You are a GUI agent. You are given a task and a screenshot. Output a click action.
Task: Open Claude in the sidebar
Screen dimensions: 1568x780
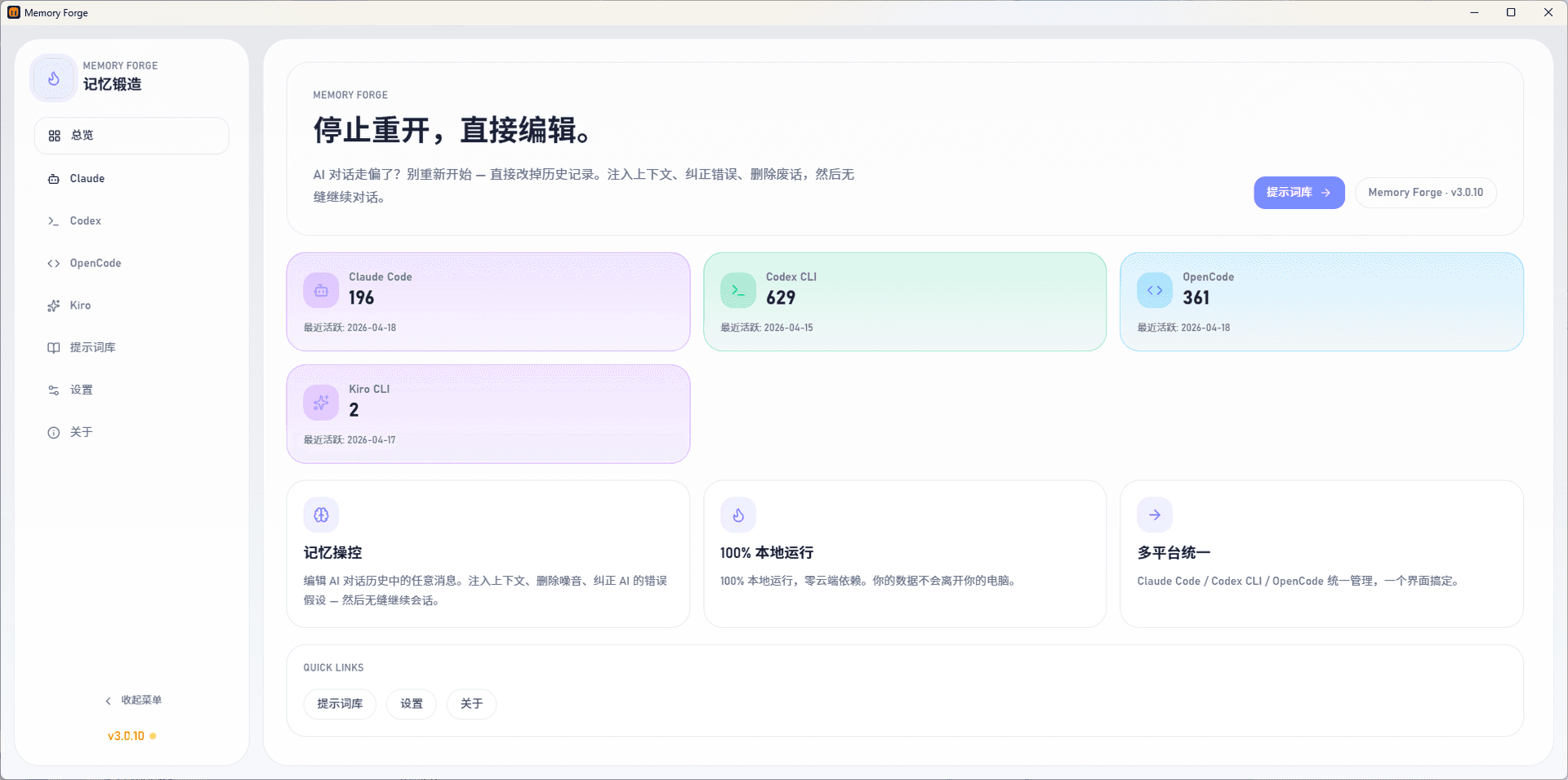pyautogui.click(x=87, y=179)
